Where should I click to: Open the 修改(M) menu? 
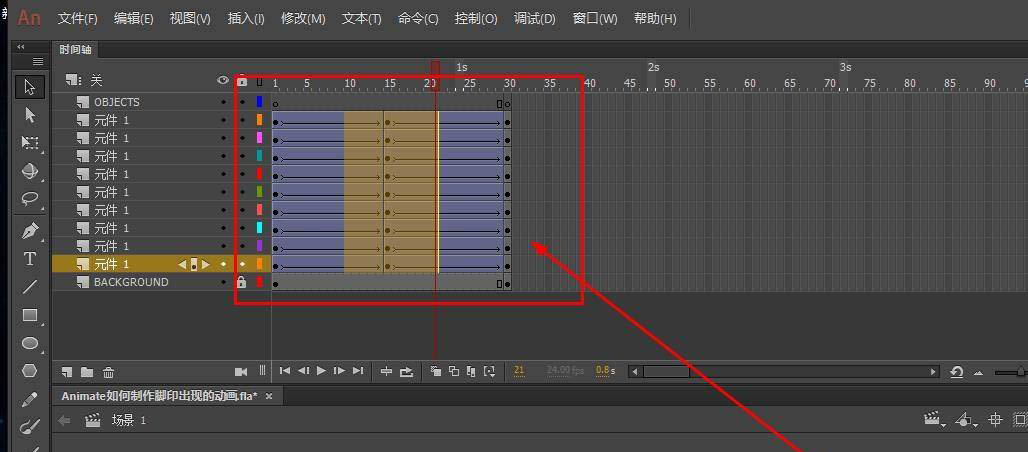click(303, 19)
